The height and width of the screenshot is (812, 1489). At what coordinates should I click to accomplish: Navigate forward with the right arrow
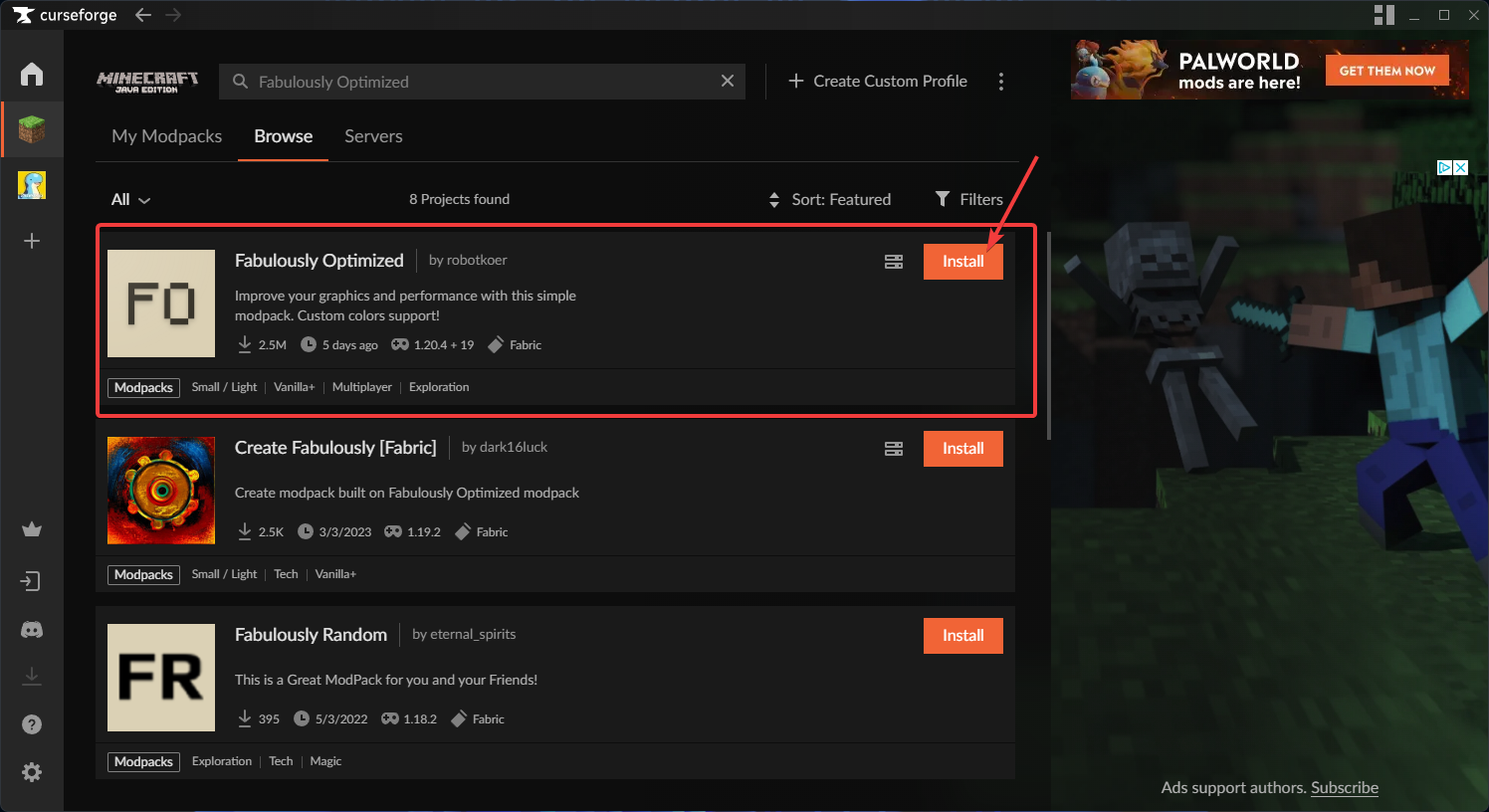(173, 15)
